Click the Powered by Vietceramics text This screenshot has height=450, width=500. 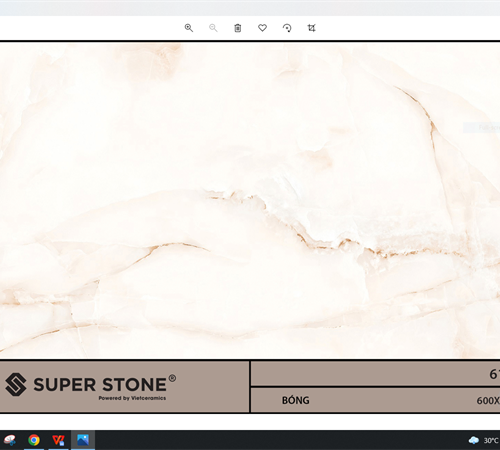pos(132,398)
